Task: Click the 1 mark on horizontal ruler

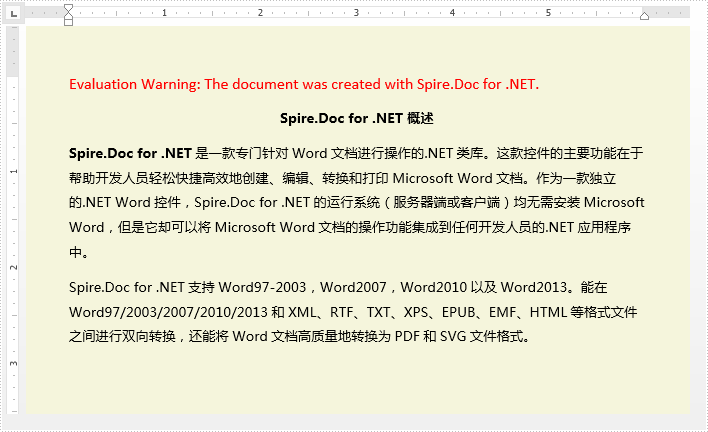Action: click(x=164, y=13)
